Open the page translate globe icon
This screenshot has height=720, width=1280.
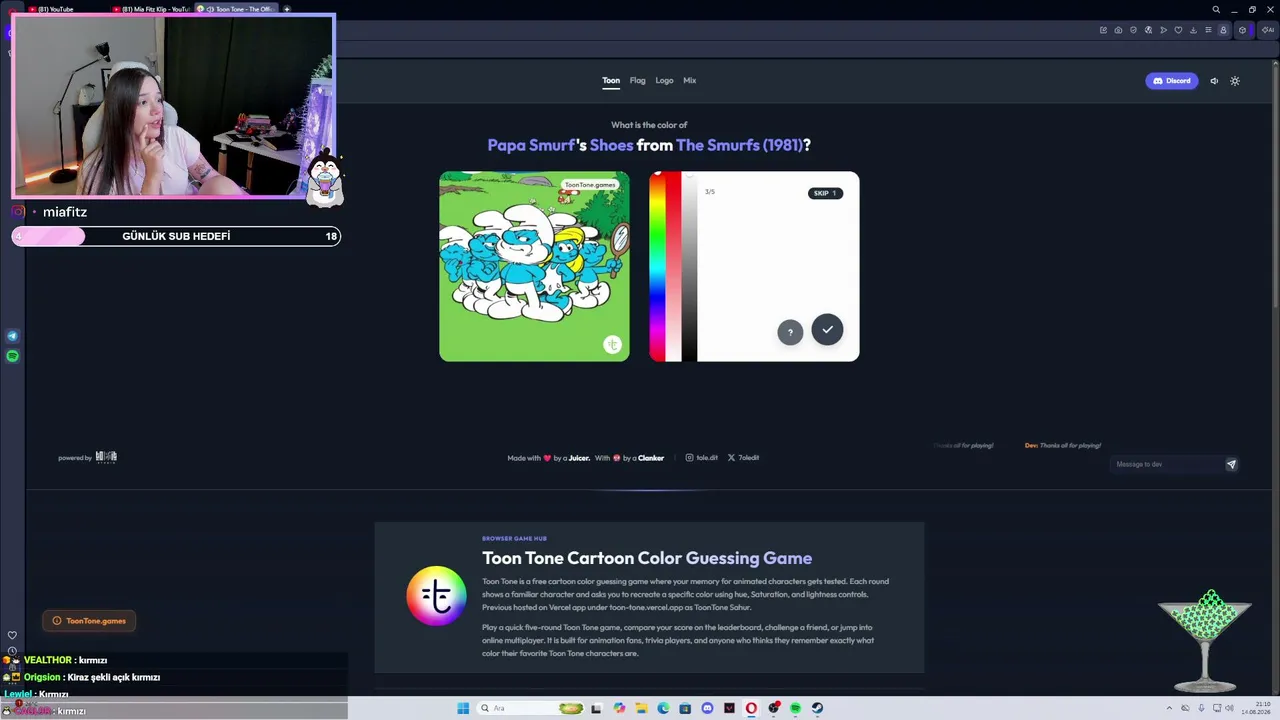[1148, 30]
